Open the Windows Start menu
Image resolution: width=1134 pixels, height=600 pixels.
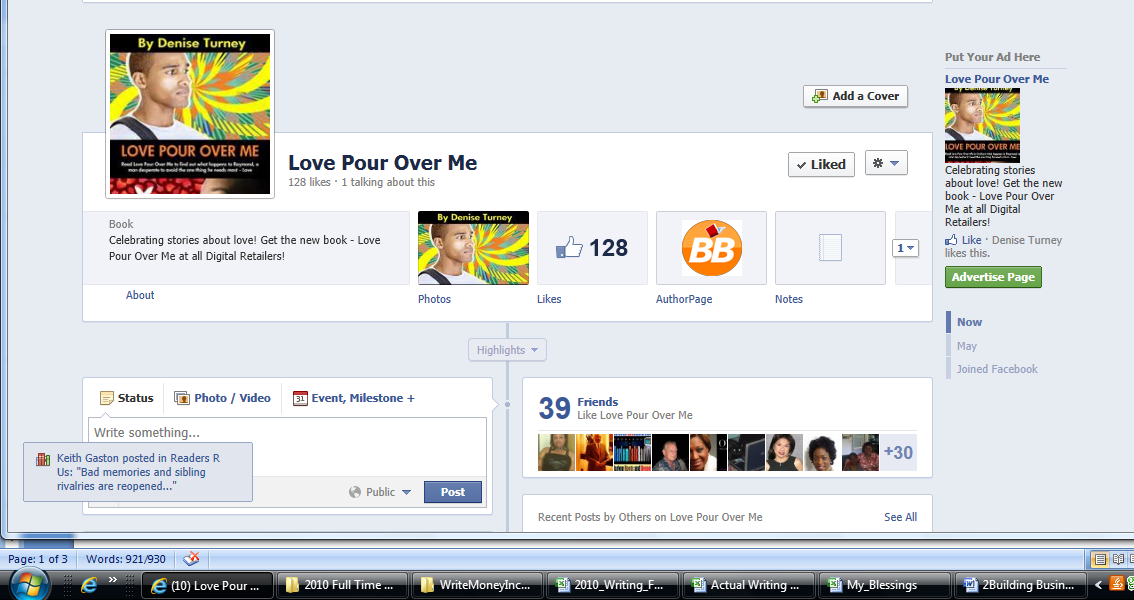point(29,584)
